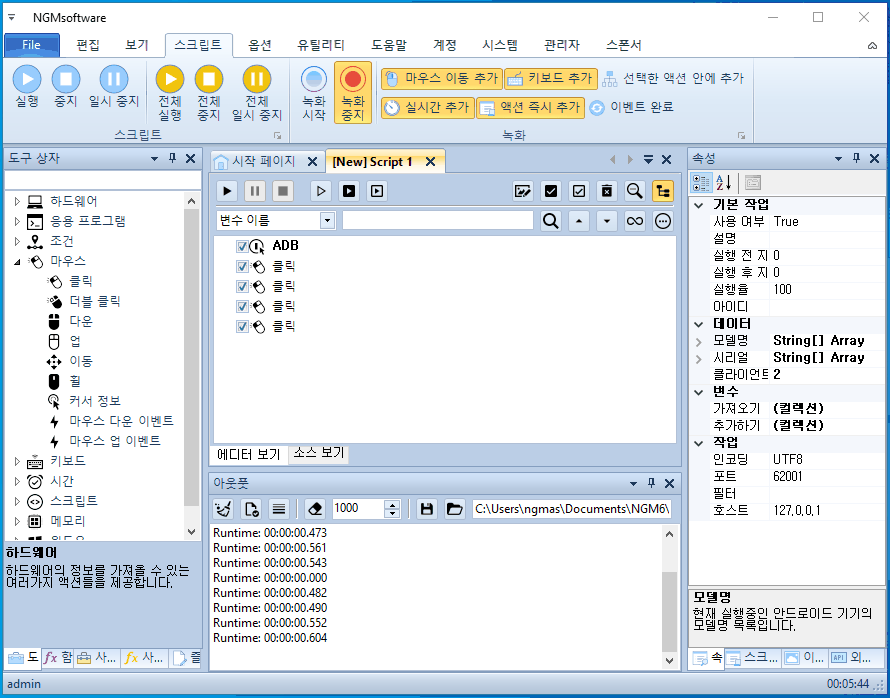Click the save output floppy icon
Viewport: 890px width, 698px height.
click(x=427, y=509)
